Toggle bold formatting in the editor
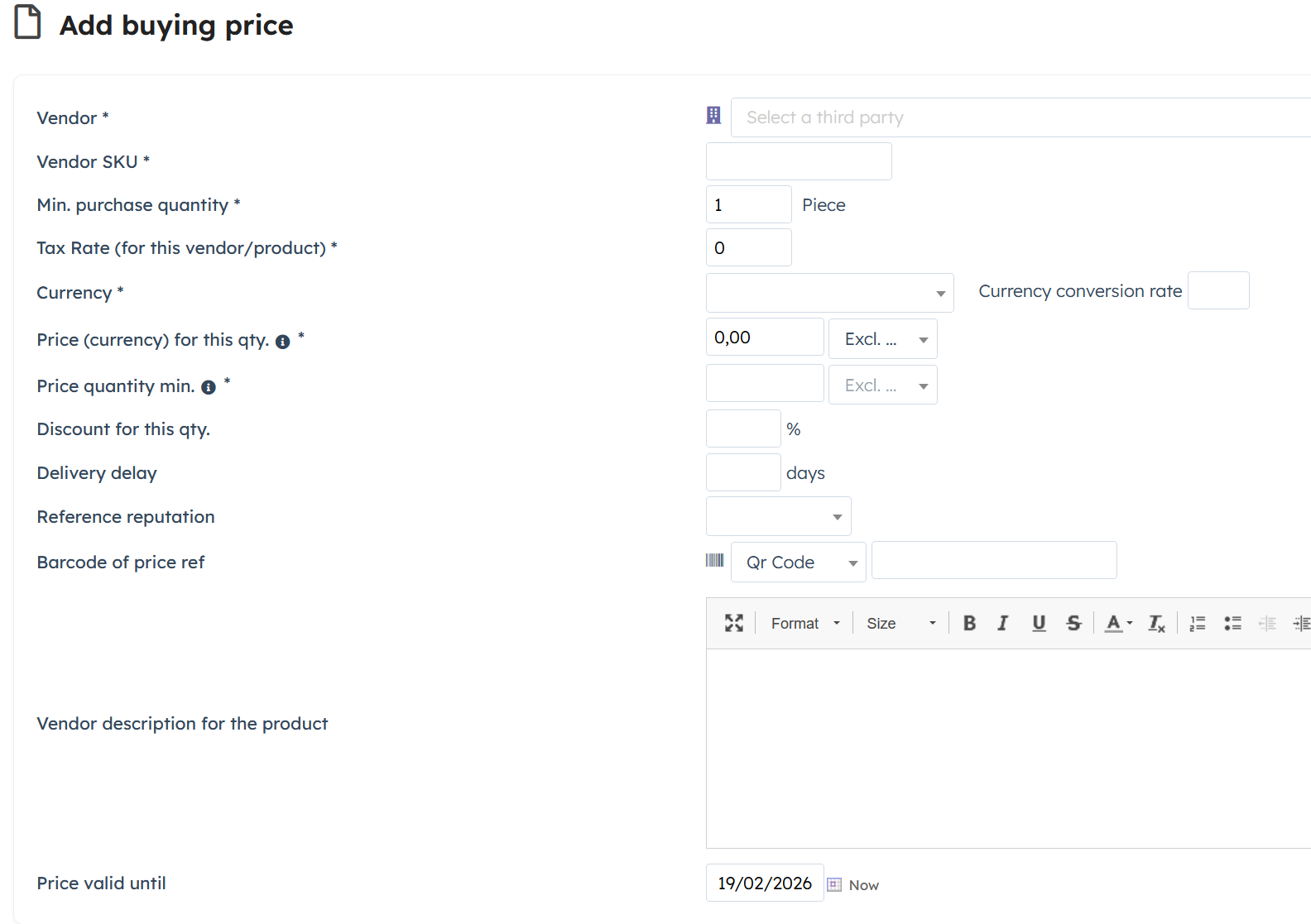1311x924 pixels. (x=969, y=623)
